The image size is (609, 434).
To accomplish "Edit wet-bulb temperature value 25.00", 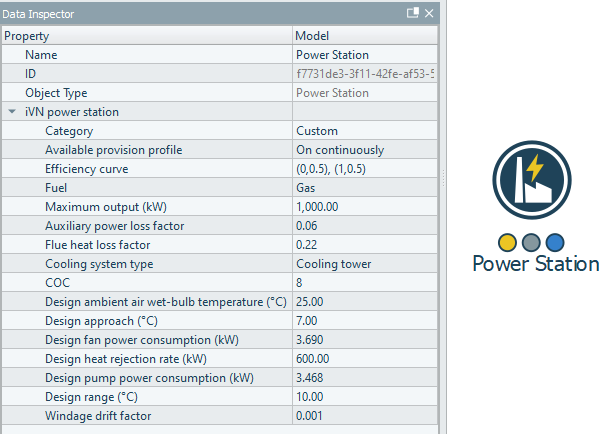I will point(365,302).
